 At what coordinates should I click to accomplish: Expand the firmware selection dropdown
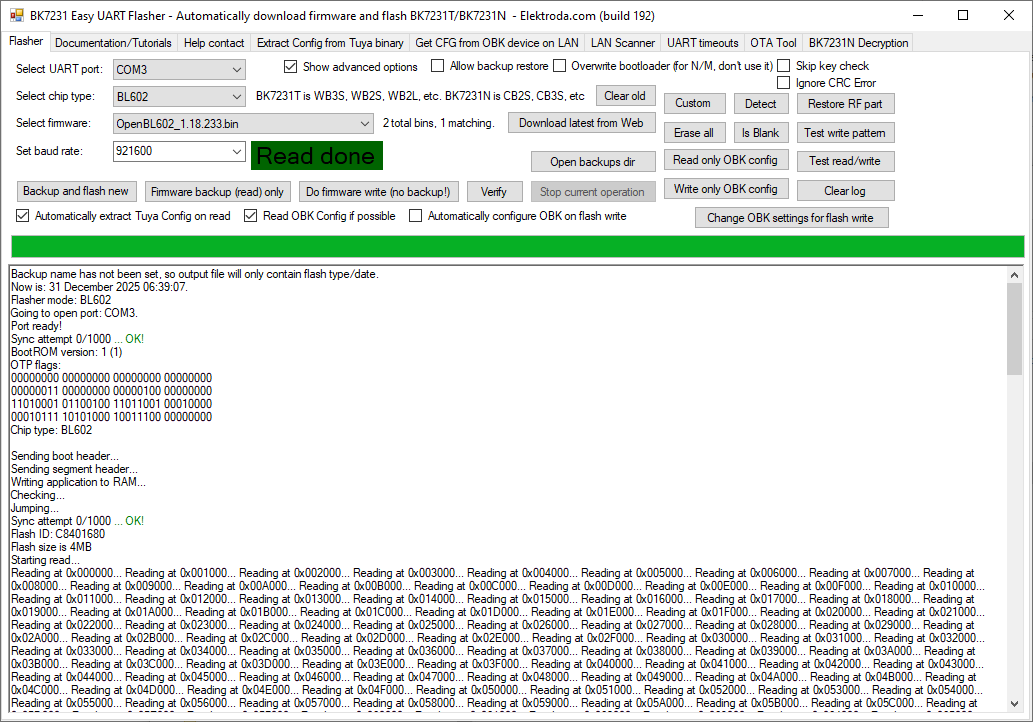(x=243, y=124)
